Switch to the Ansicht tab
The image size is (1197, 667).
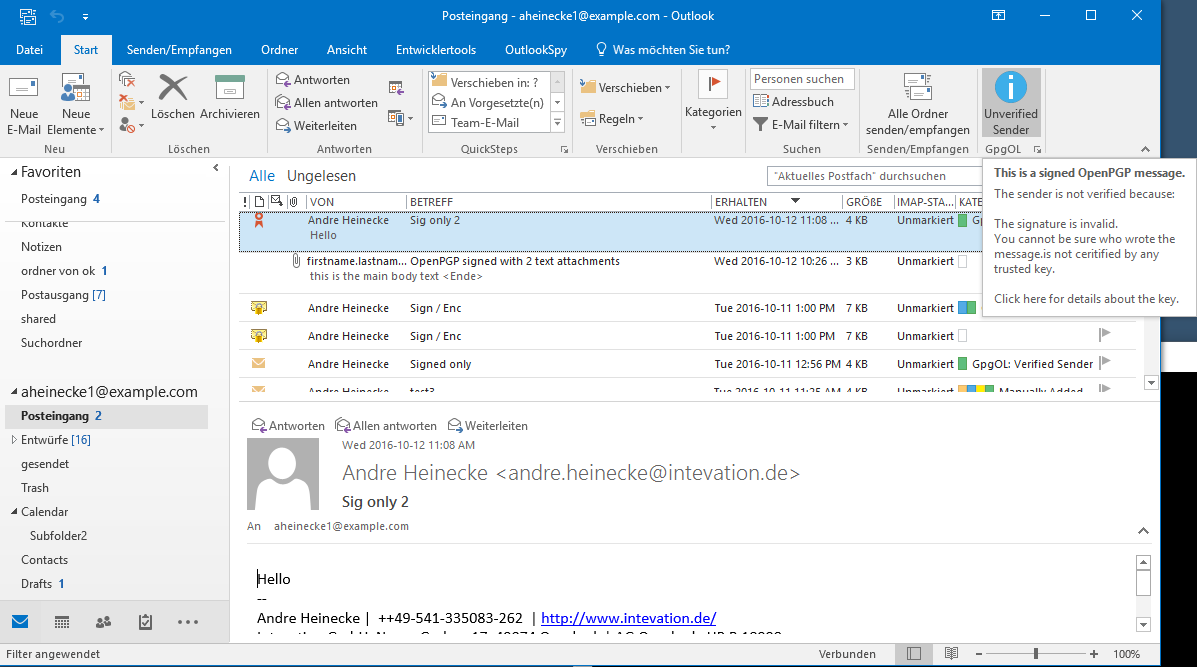pos(347,50)
